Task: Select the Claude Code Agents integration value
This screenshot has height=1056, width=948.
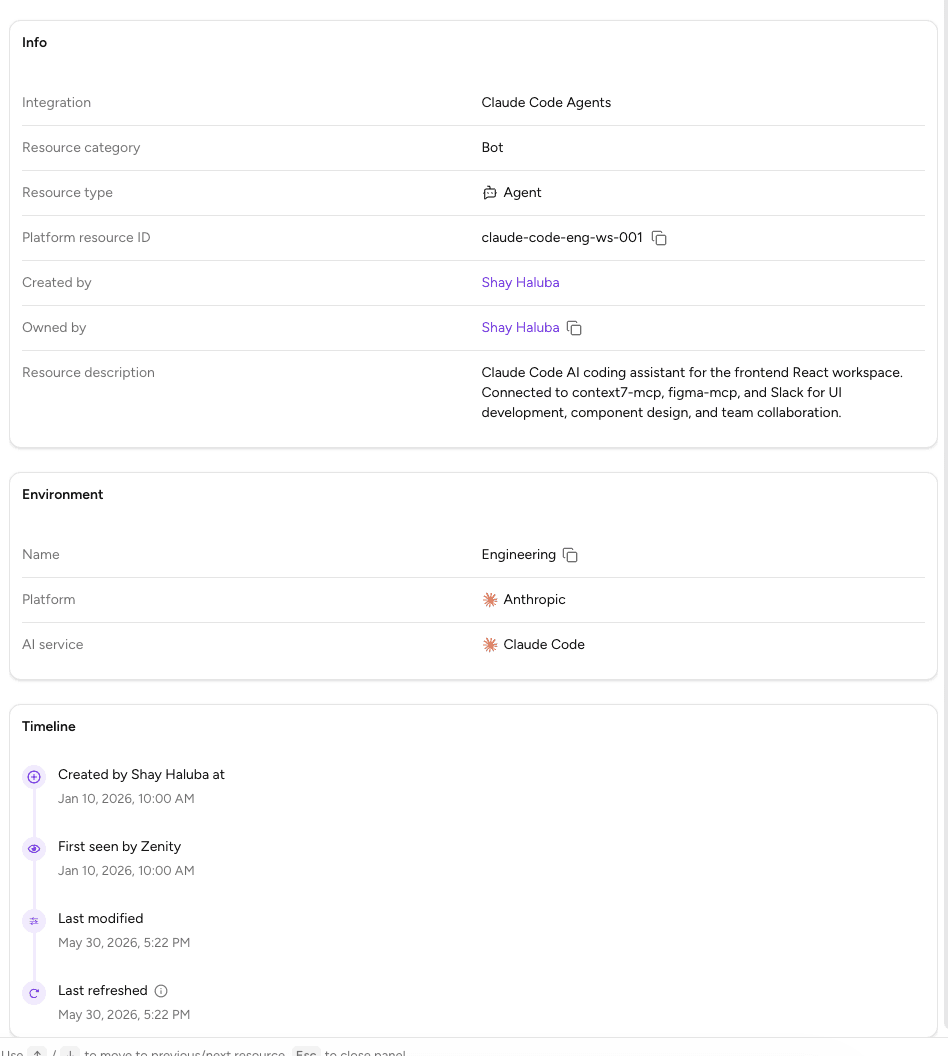Action: tap(546, 102)
